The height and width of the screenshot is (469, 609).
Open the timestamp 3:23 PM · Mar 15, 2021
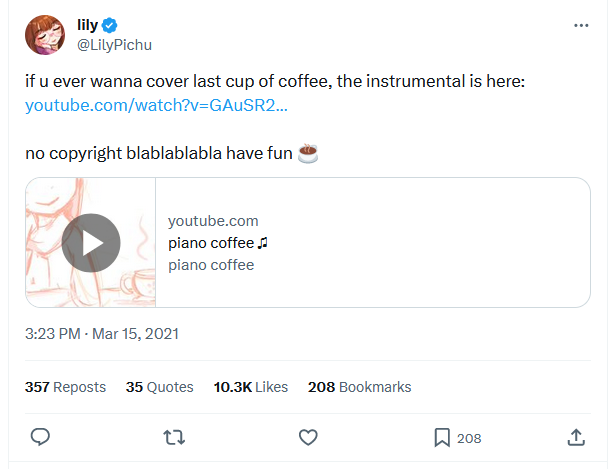click(101, 333)
